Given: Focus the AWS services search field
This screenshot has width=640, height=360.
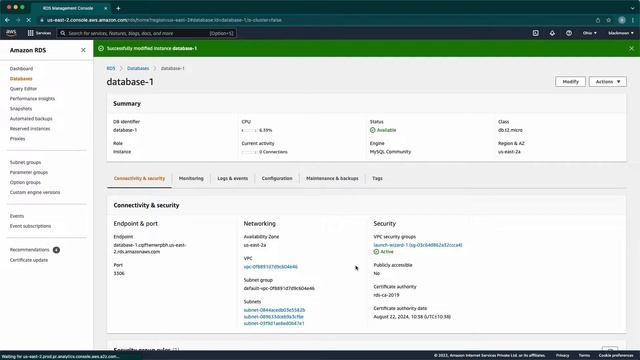Looking at the screenshot, I should click(x=147, y=33).
